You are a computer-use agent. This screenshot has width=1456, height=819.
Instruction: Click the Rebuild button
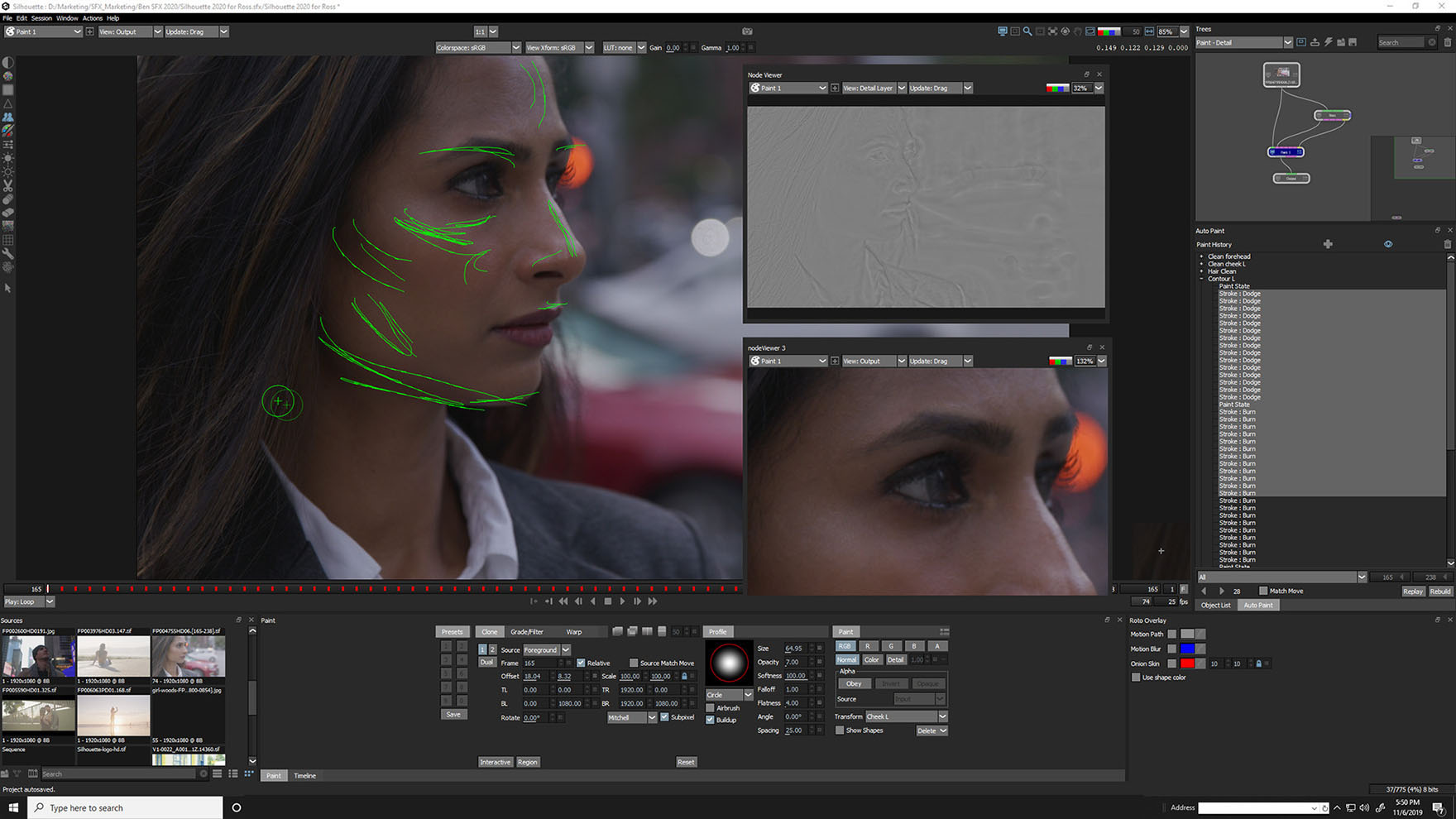(x=1440, y=591)
